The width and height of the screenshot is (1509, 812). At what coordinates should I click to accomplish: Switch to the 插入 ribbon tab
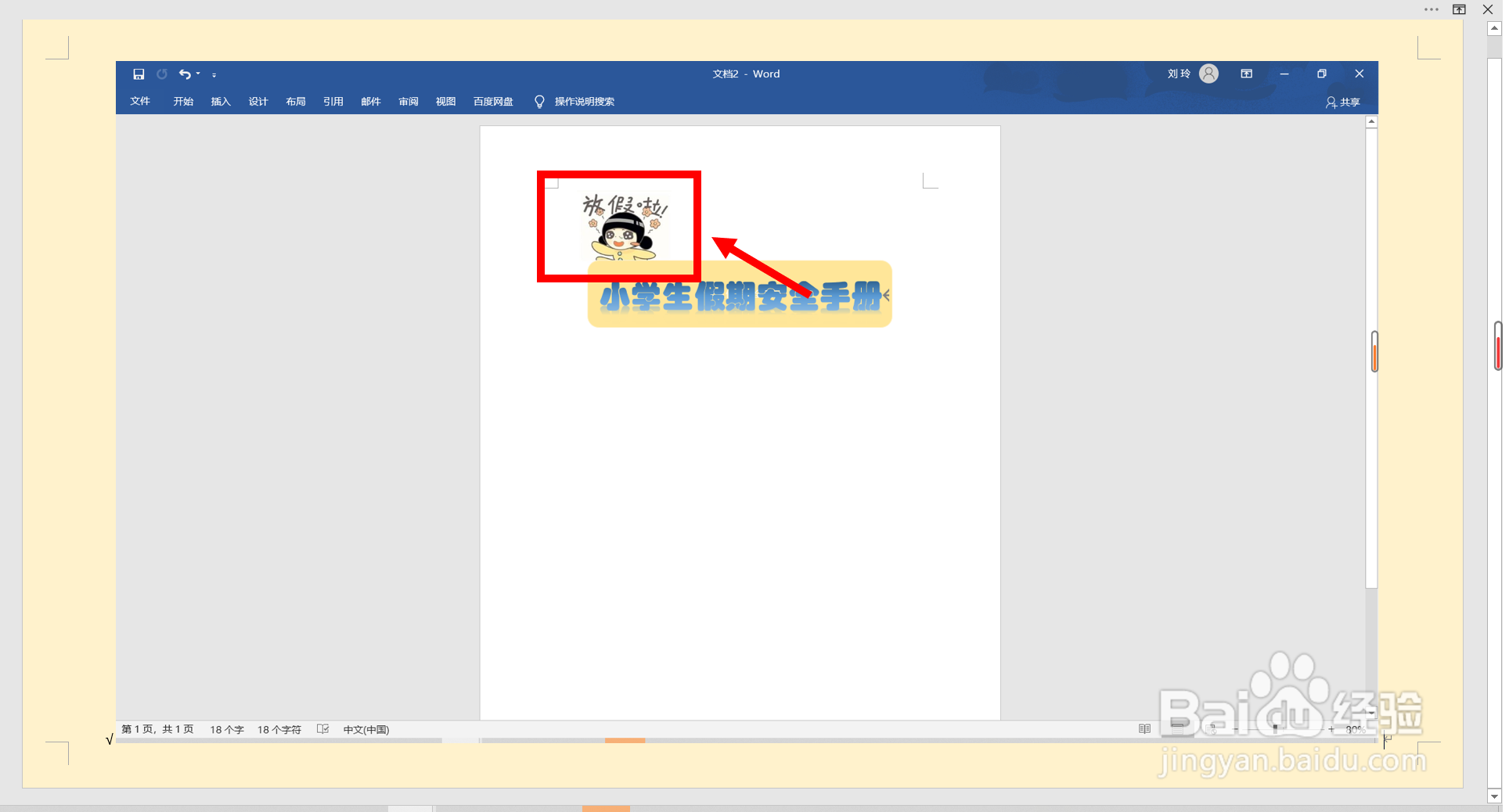tap(221, 102)
